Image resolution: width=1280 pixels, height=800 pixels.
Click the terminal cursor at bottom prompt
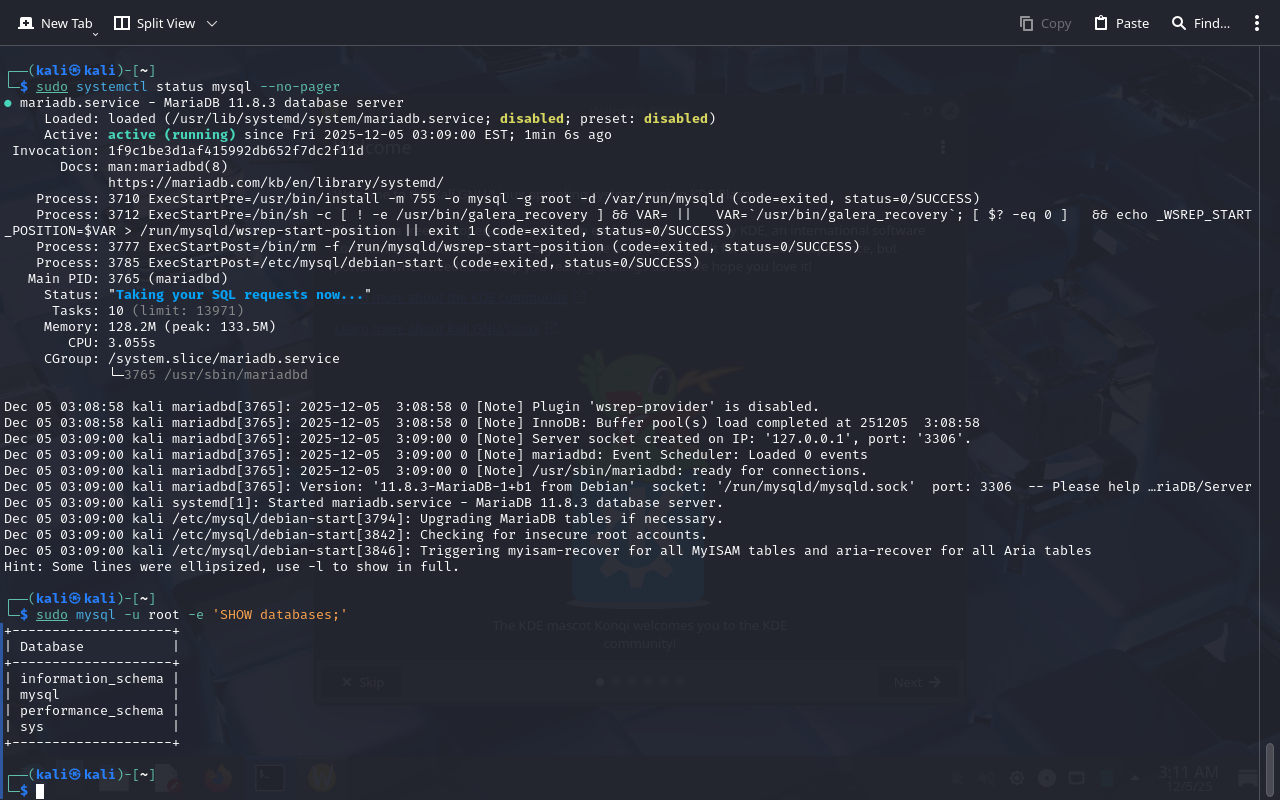click(x=40, y=791)
